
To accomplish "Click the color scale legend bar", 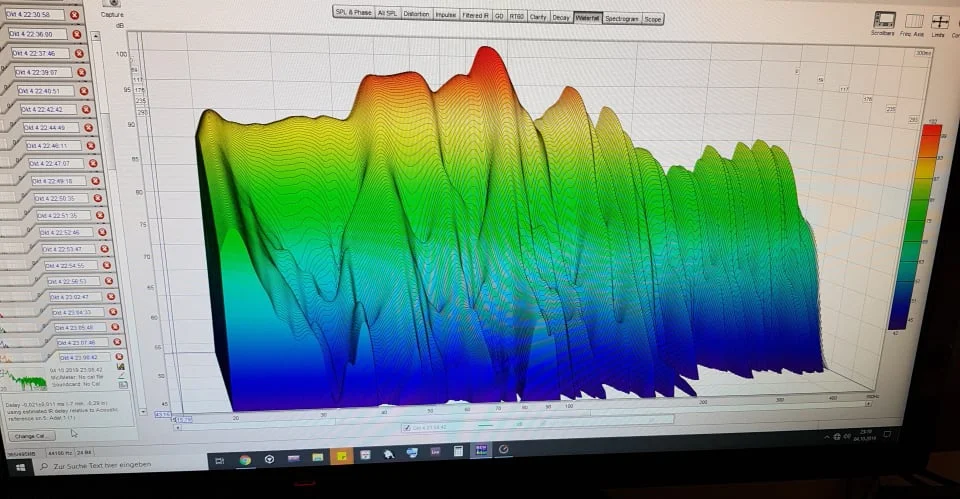I will (x=913, y=227).
